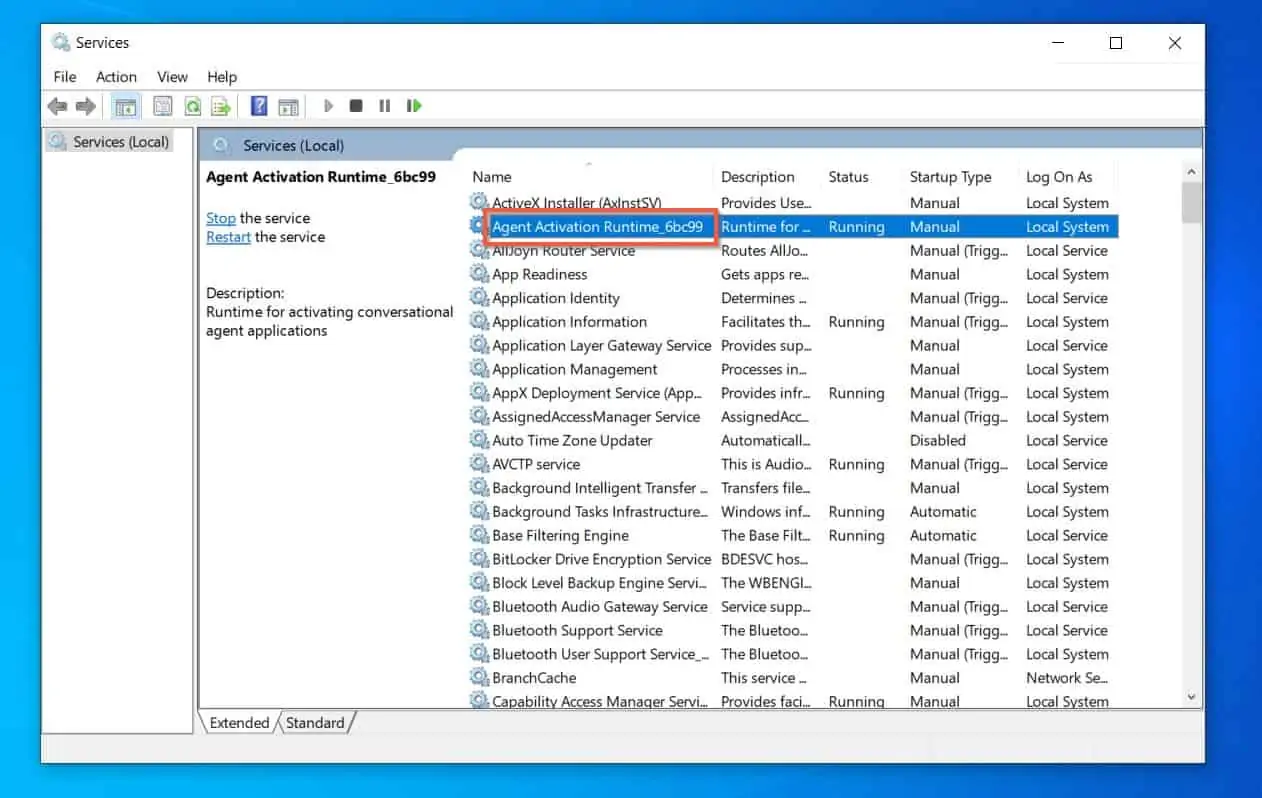Toggle Show/Hide Action Pane icon
The image size is (1262, 798).
pos(289,106)
